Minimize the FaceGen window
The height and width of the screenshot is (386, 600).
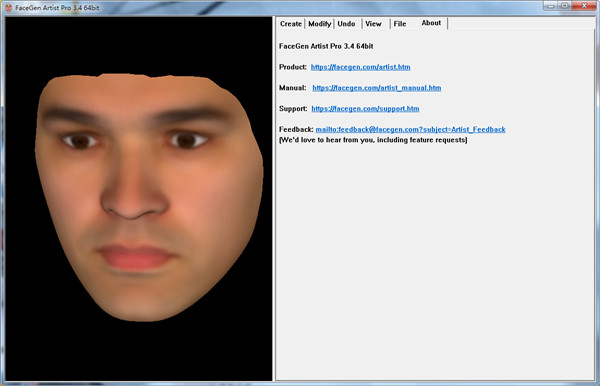click(x=550, y=6)
